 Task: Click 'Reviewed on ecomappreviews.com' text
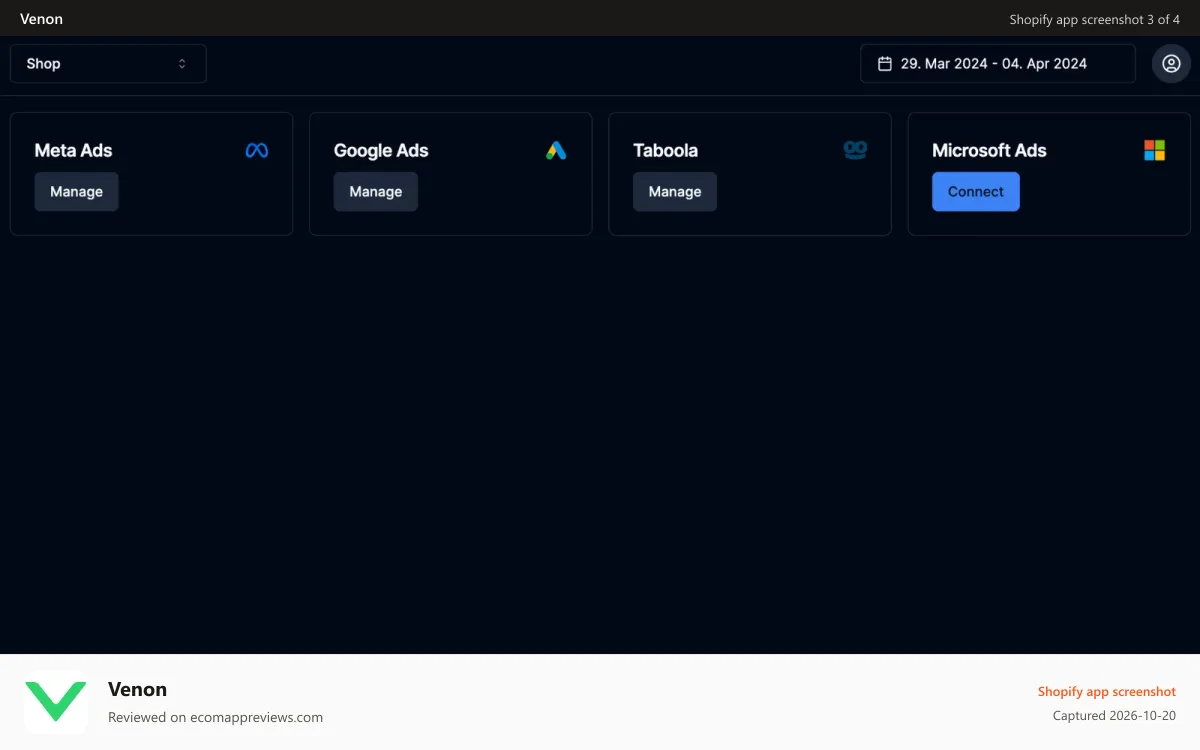[215, 717]
